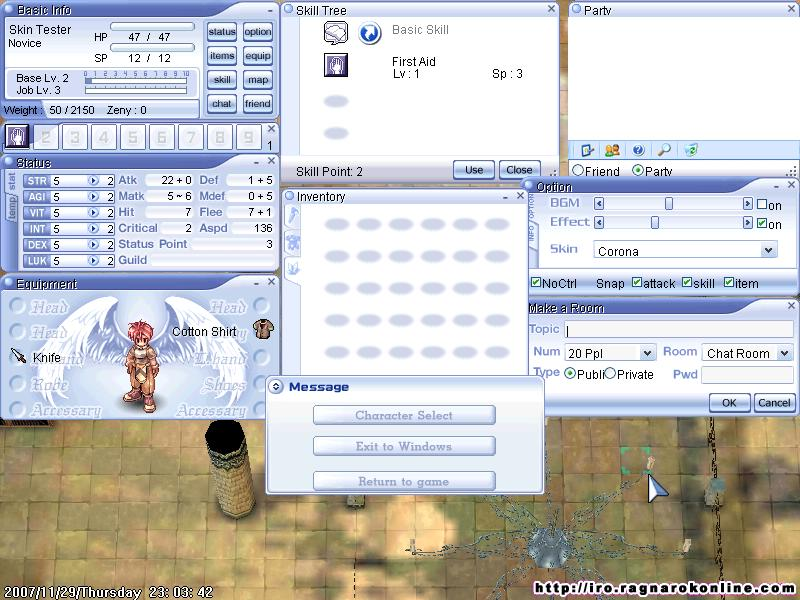Open help with the question mark icon

(x=638, y=150)
